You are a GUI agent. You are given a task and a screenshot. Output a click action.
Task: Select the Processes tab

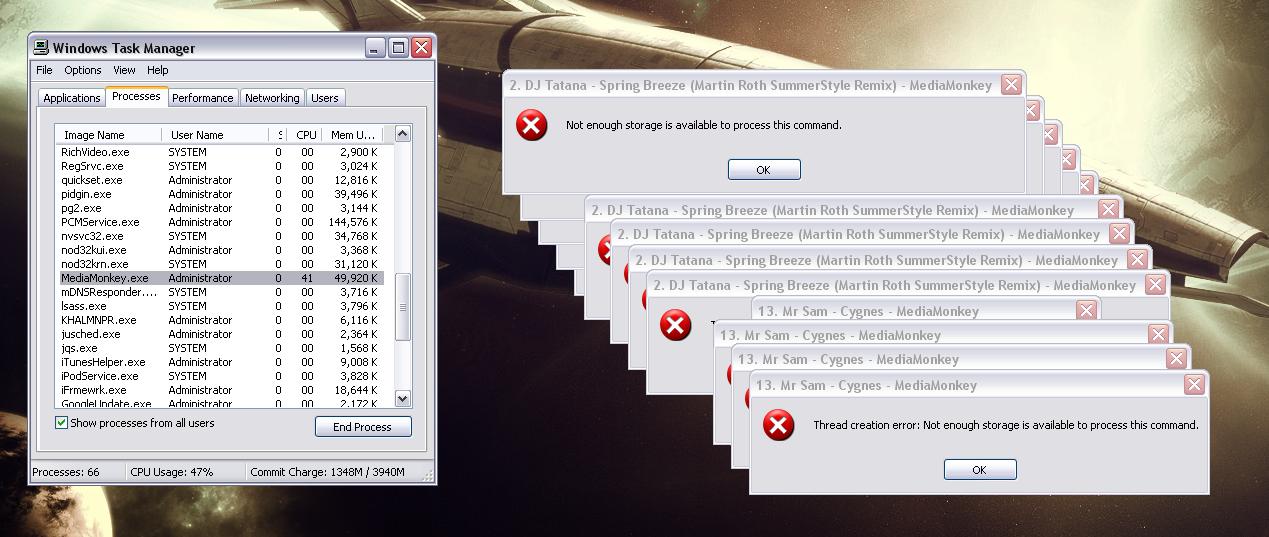coord(136,96)
